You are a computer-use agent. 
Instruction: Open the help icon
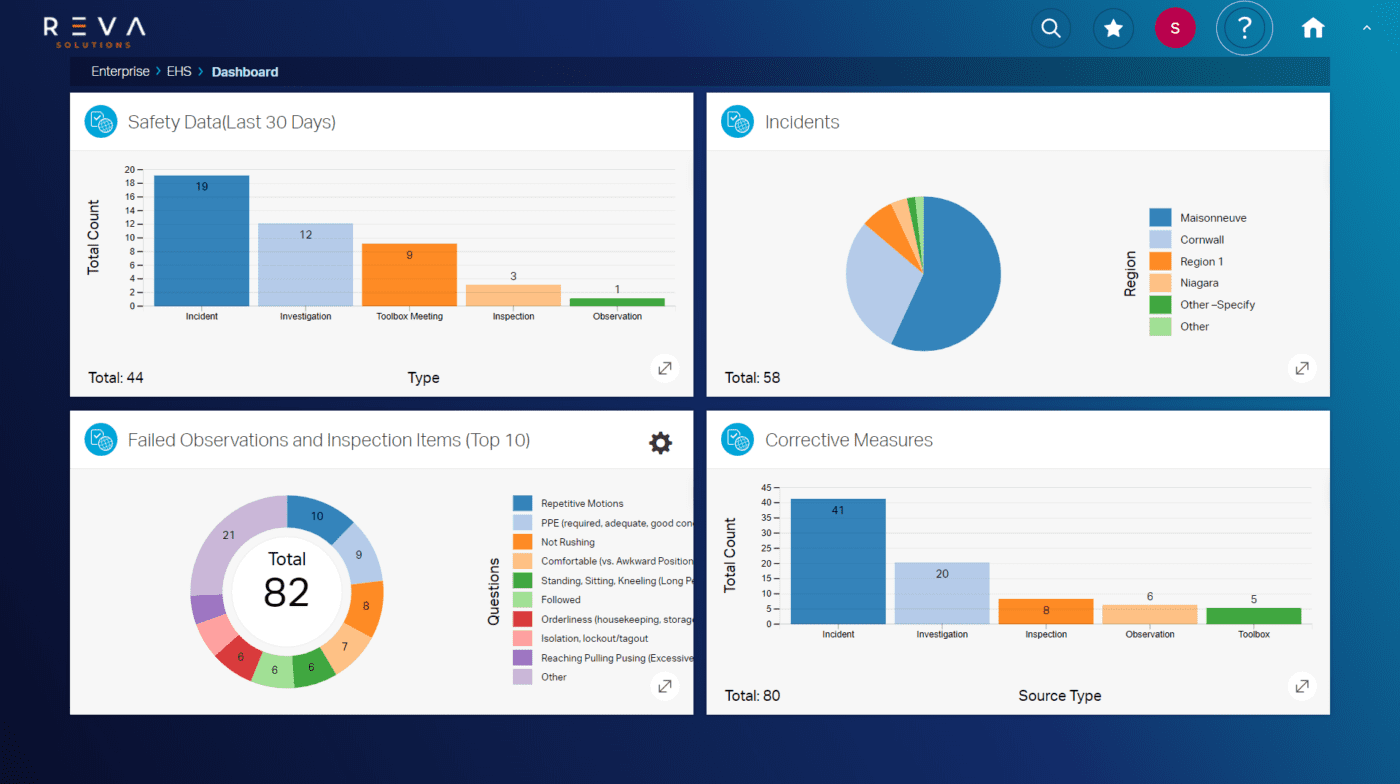point(1244,28)
